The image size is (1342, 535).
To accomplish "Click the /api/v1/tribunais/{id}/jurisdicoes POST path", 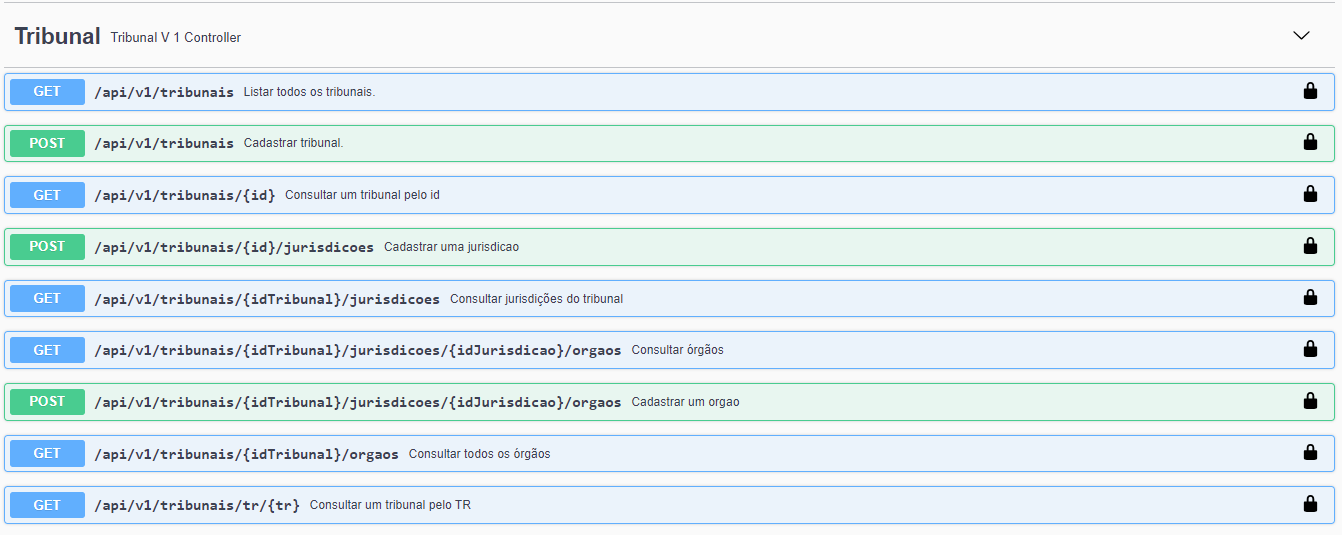I will pos(233,247).
